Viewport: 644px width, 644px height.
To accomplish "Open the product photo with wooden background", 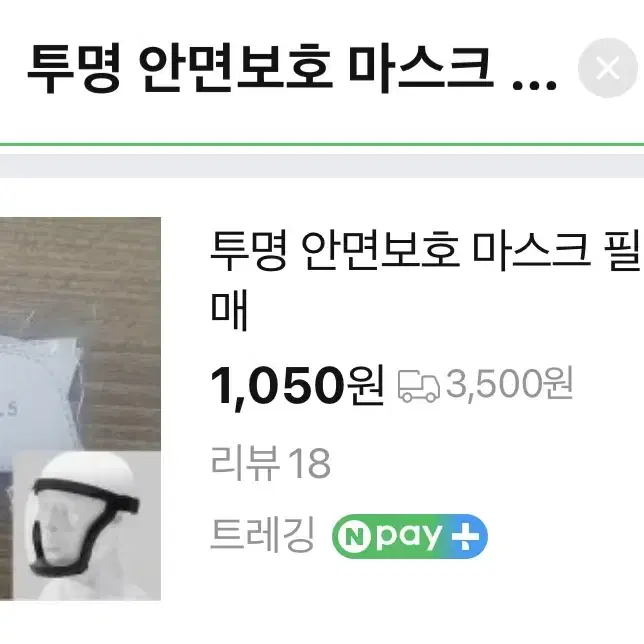I will pos(80,409).
